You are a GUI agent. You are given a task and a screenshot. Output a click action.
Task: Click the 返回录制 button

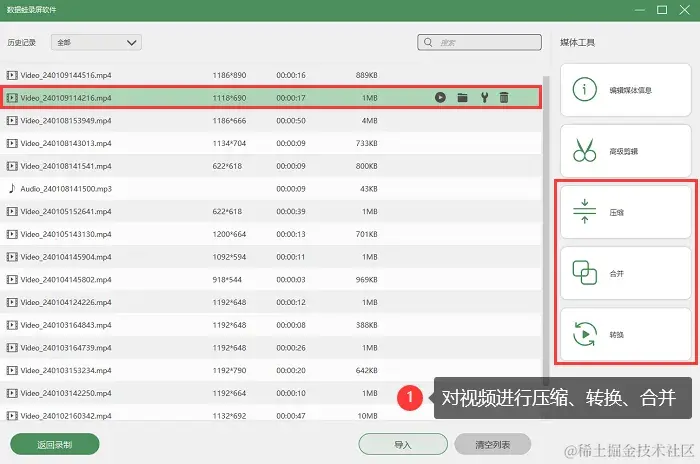pos(54,444)
